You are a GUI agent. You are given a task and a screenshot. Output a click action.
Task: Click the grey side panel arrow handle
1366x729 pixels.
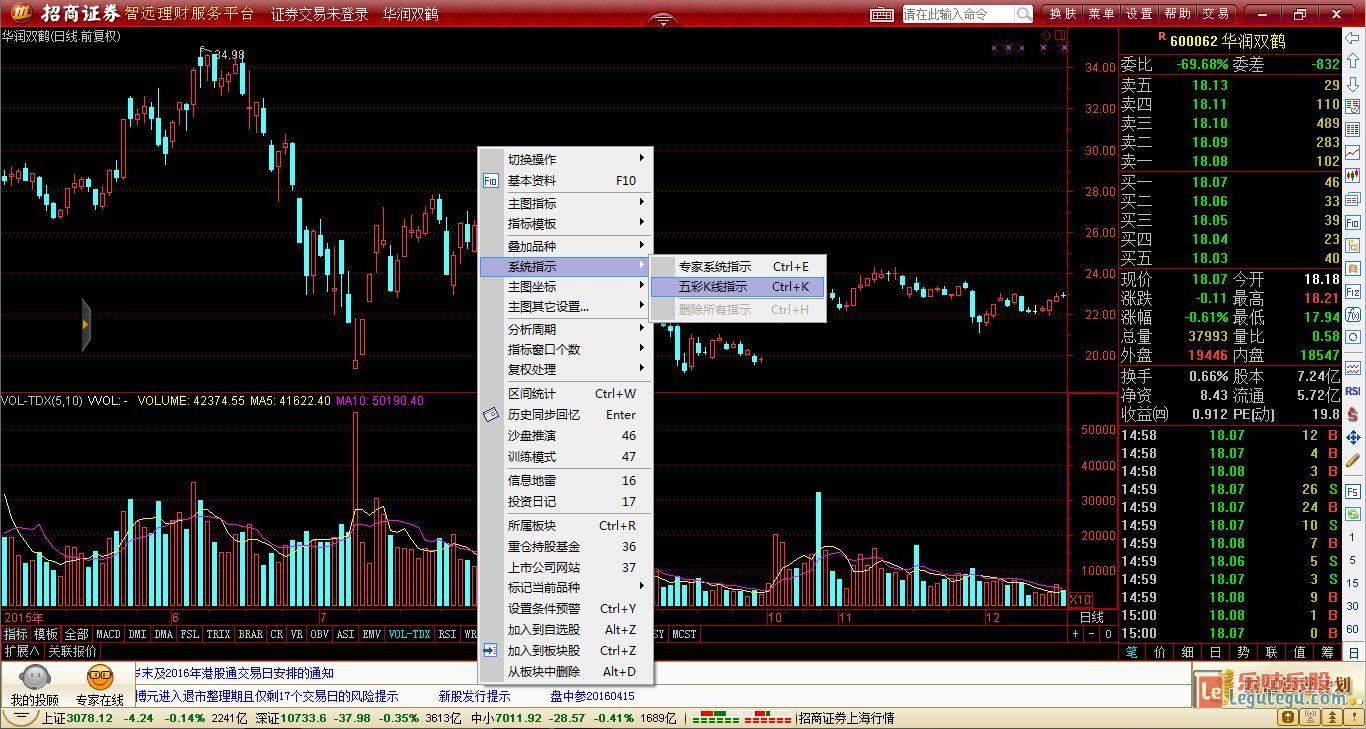tap(86, 325)
